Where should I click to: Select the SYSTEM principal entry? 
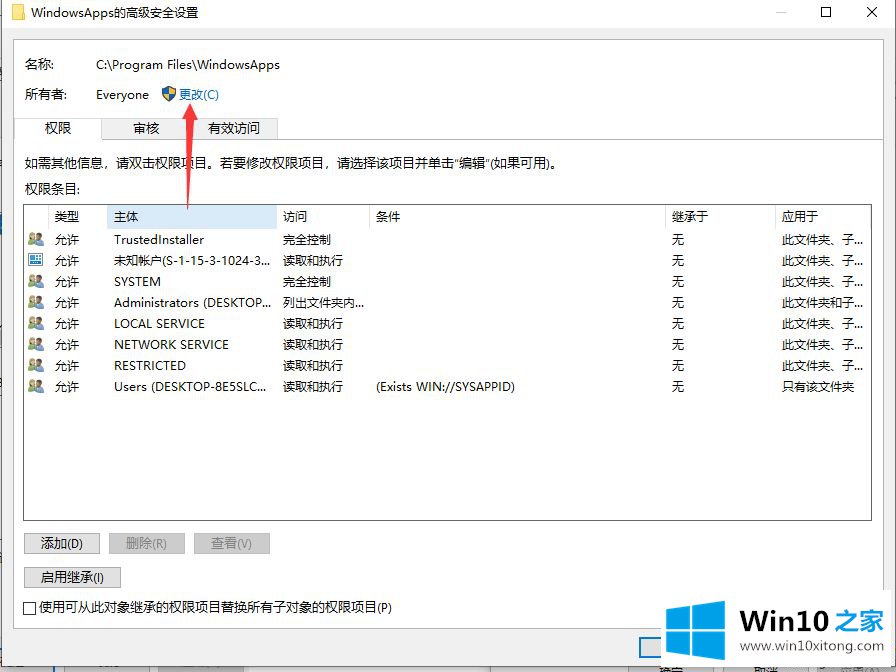tap(137, 282)
